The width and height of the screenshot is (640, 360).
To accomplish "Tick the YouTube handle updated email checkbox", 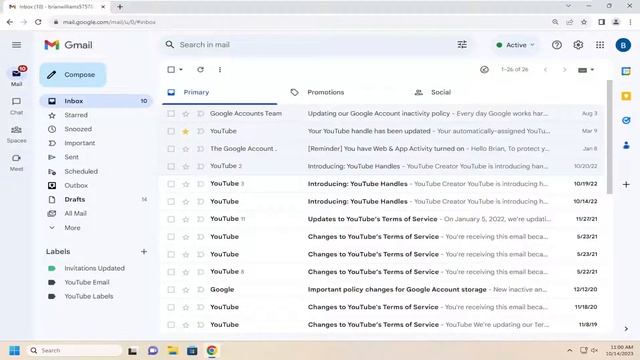I will pyautogui.click(x=171, y=131).
